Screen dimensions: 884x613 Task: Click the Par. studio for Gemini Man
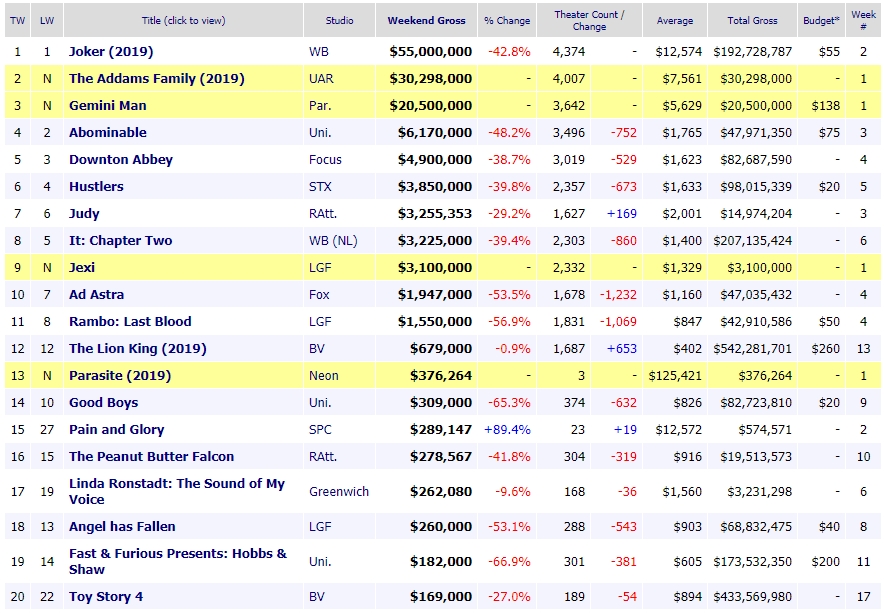pyautogui.click(x=320, y=106)
